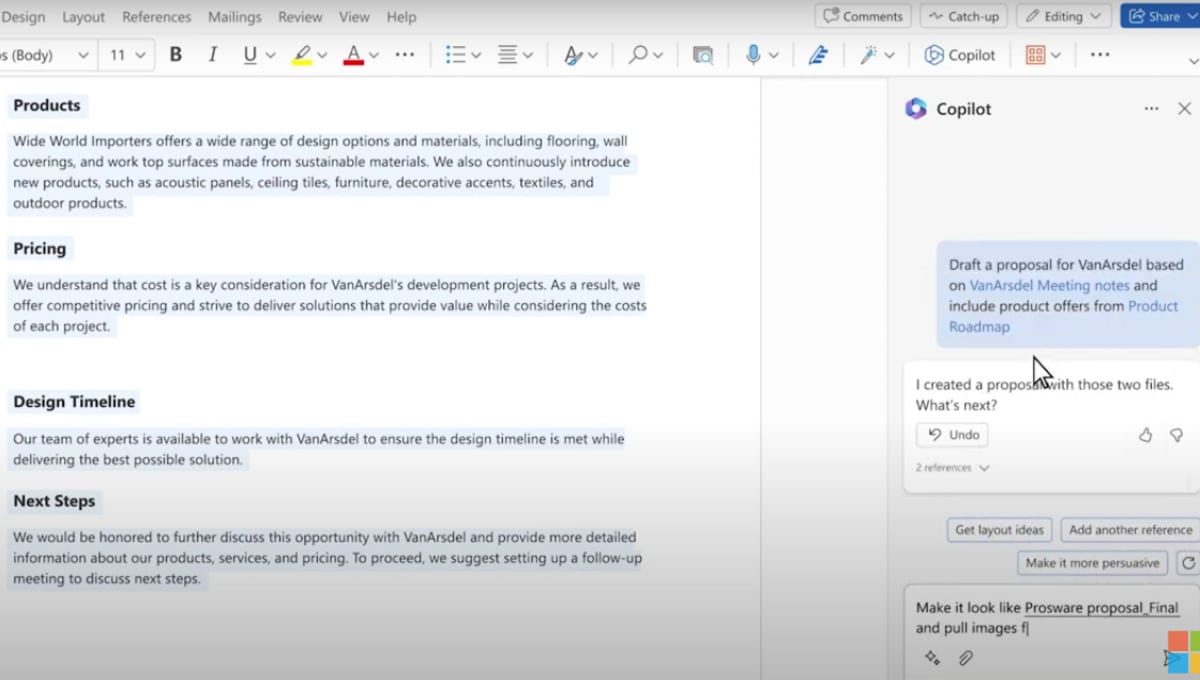Give thumbs up to Copilot response
The height and width of the screenshot is (680, 1200).
[1146, 435]
